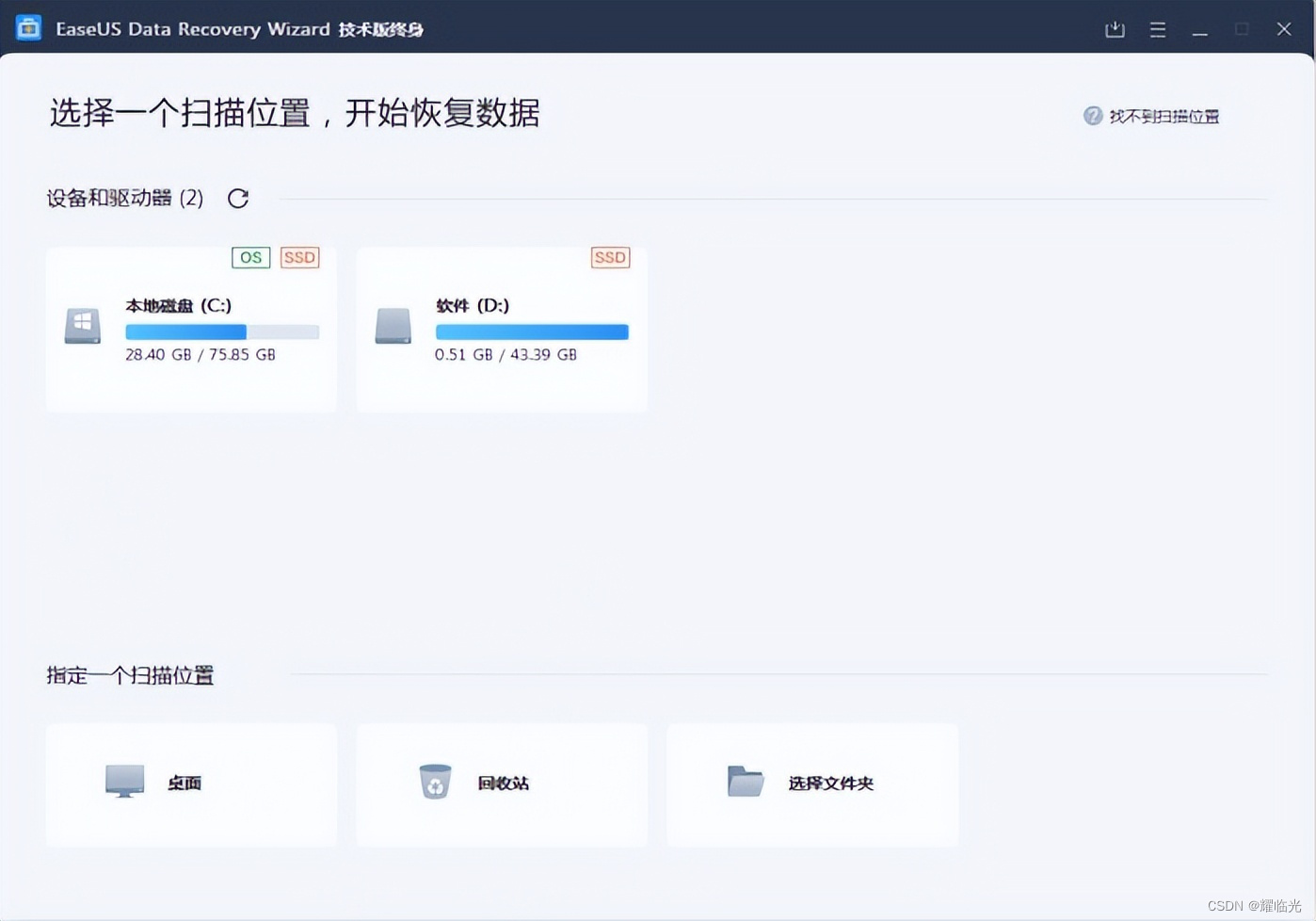Screen dimensions: 1316x921
Task: Click the green OS badge on C: drive
Action: coord(250,257)
